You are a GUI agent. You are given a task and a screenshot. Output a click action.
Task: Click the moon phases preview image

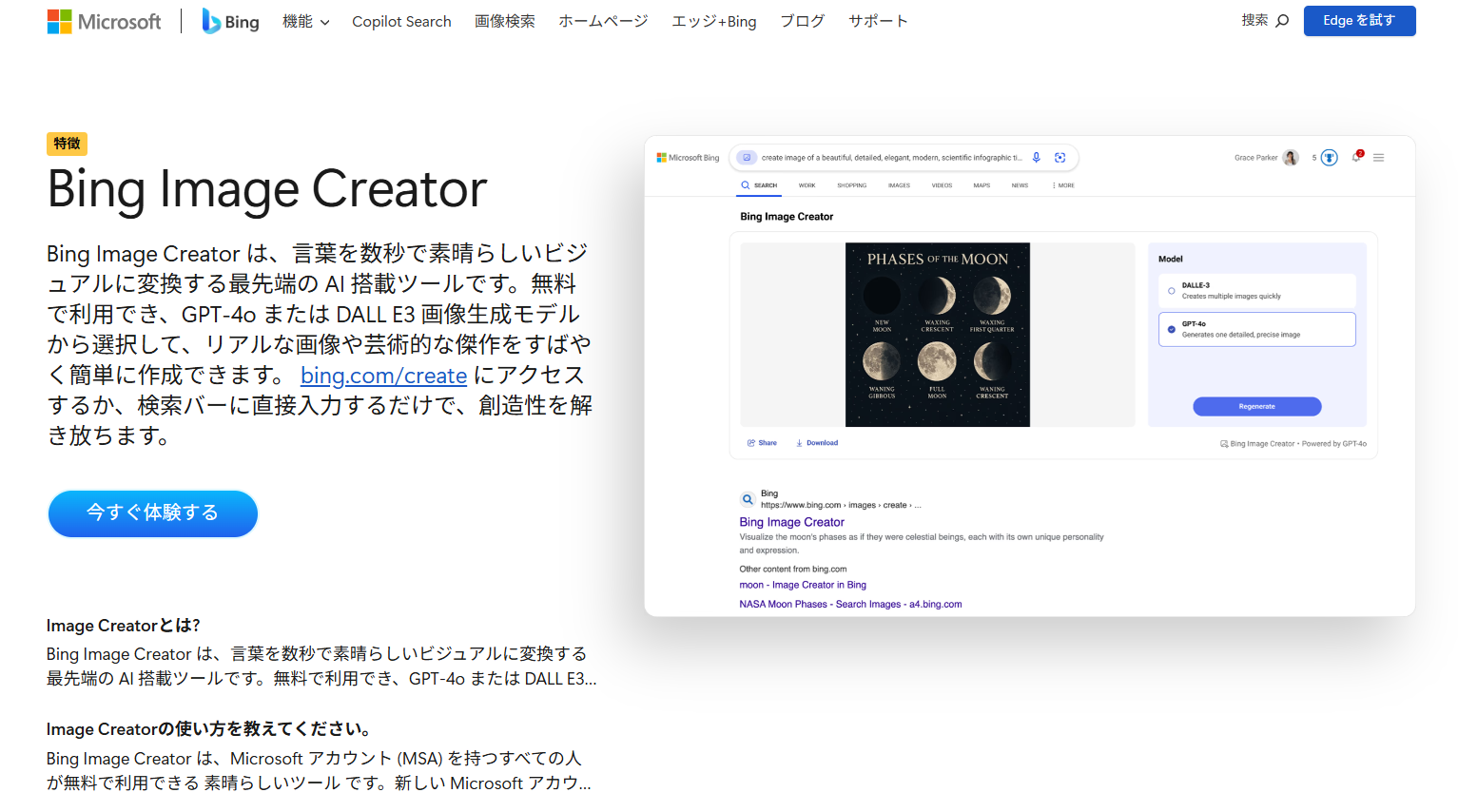coord(938,335)
